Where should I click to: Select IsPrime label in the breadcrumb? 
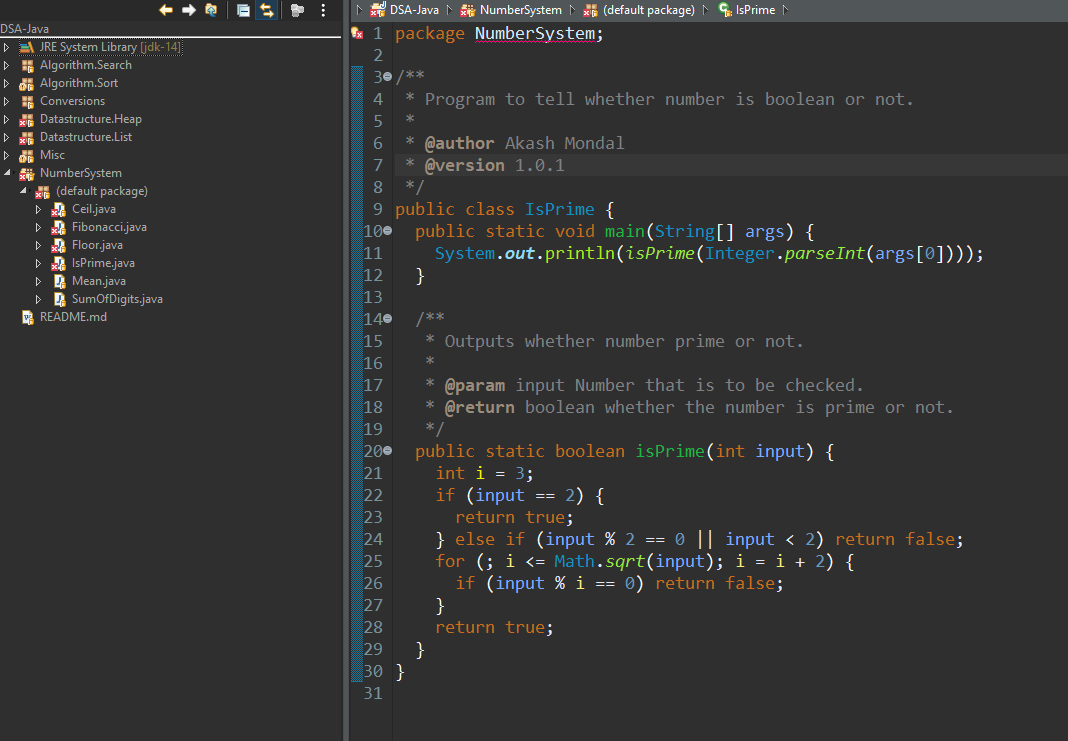755,10
